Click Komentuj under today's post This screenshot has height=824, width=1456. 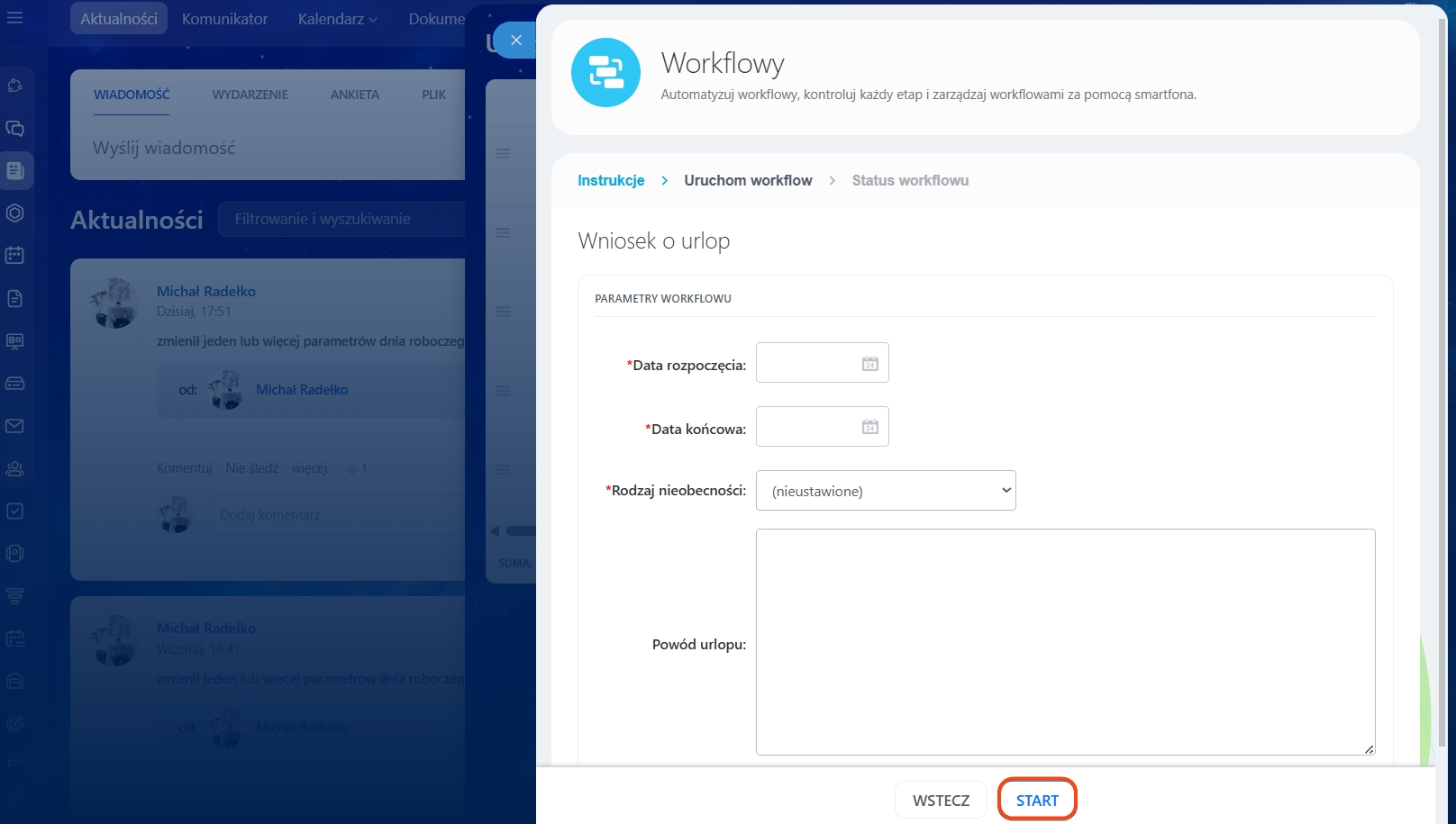[185, 468]
